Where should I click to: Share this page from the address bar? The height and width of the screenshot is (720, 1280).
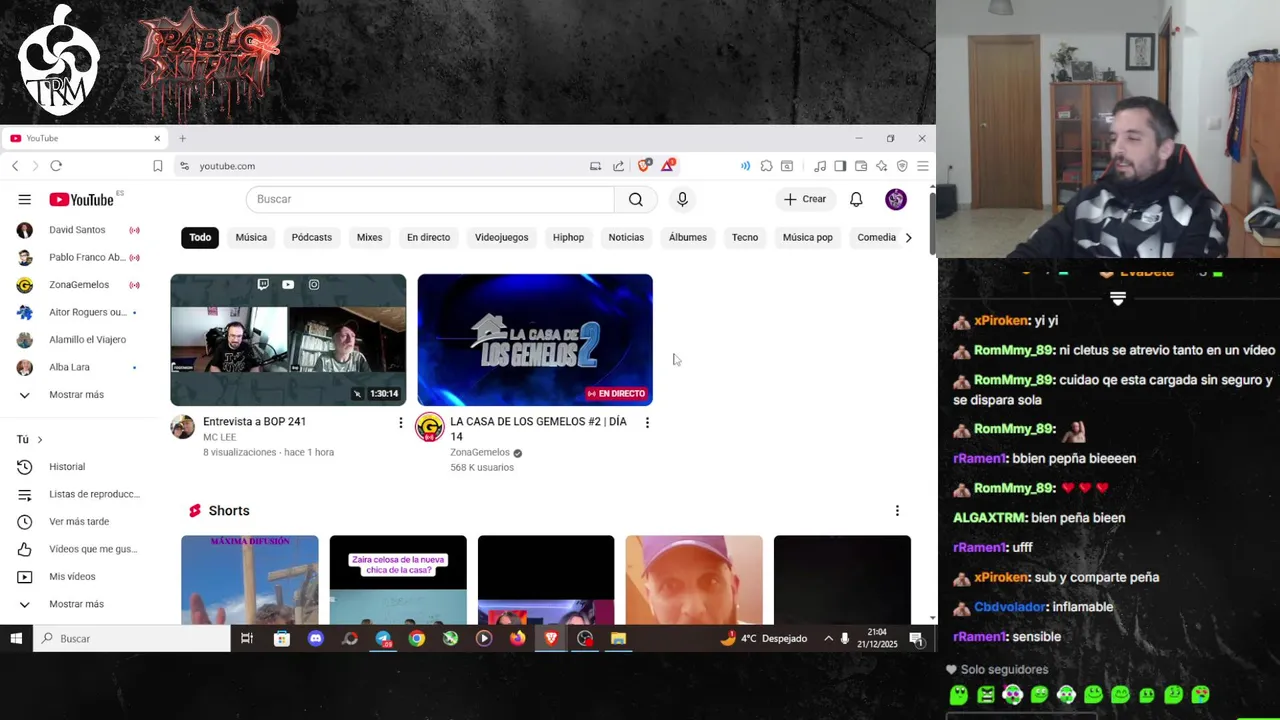click(x=618, y=166)
